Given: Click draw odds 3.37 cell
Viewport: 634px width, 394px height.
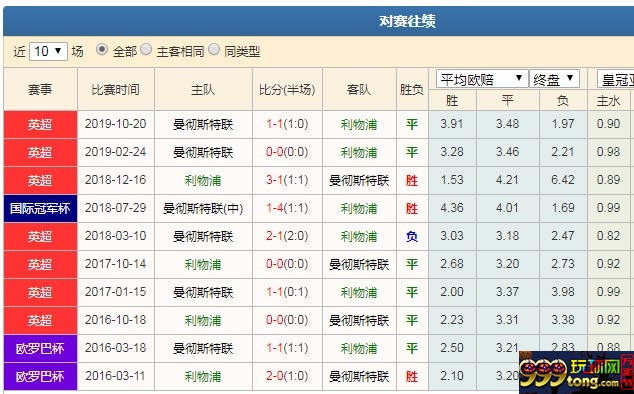Looking at the screenshot, I should [x=507, y=292].
